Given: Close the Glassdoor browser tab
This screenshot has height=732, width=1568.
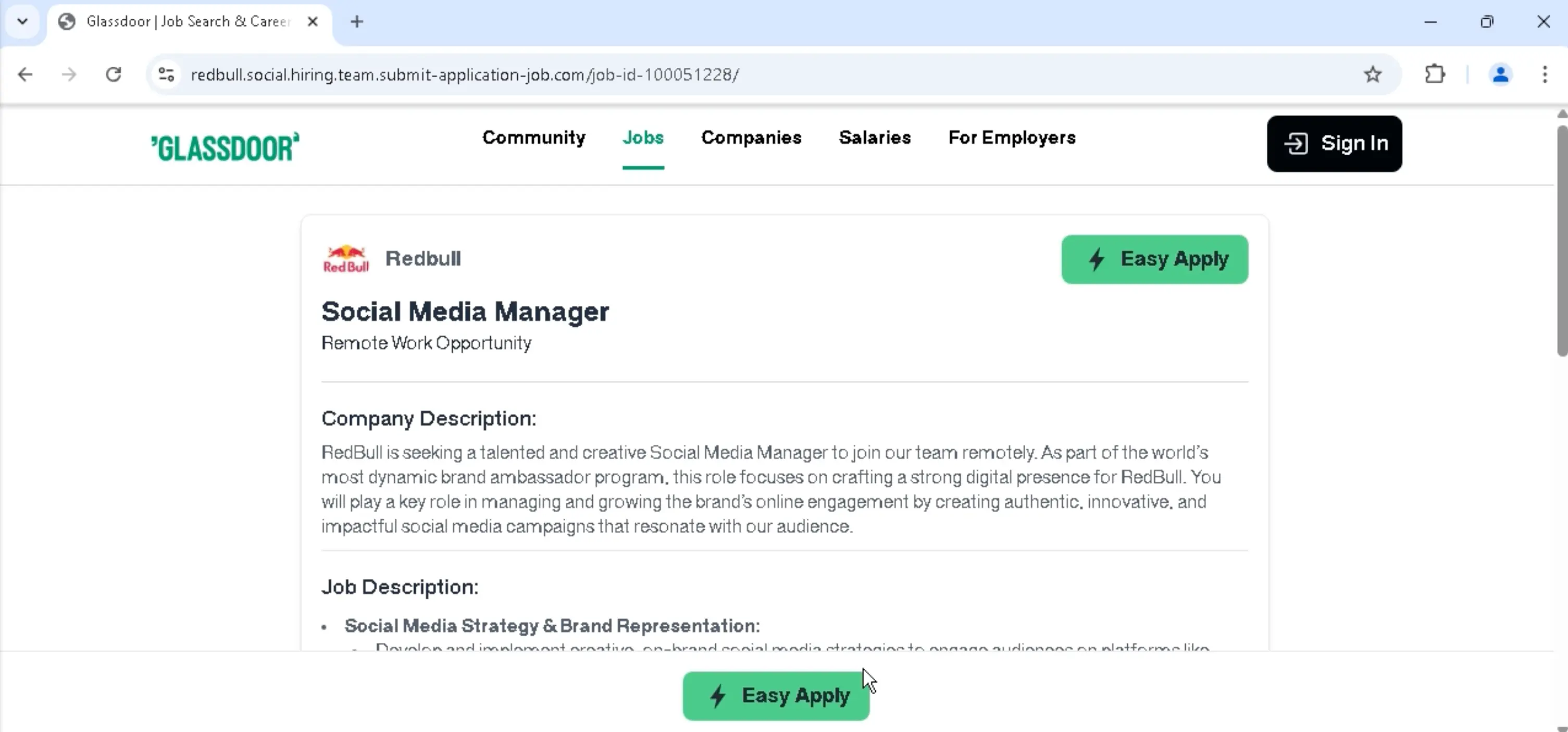Looking at the screenshot, I should pos(313,22).
